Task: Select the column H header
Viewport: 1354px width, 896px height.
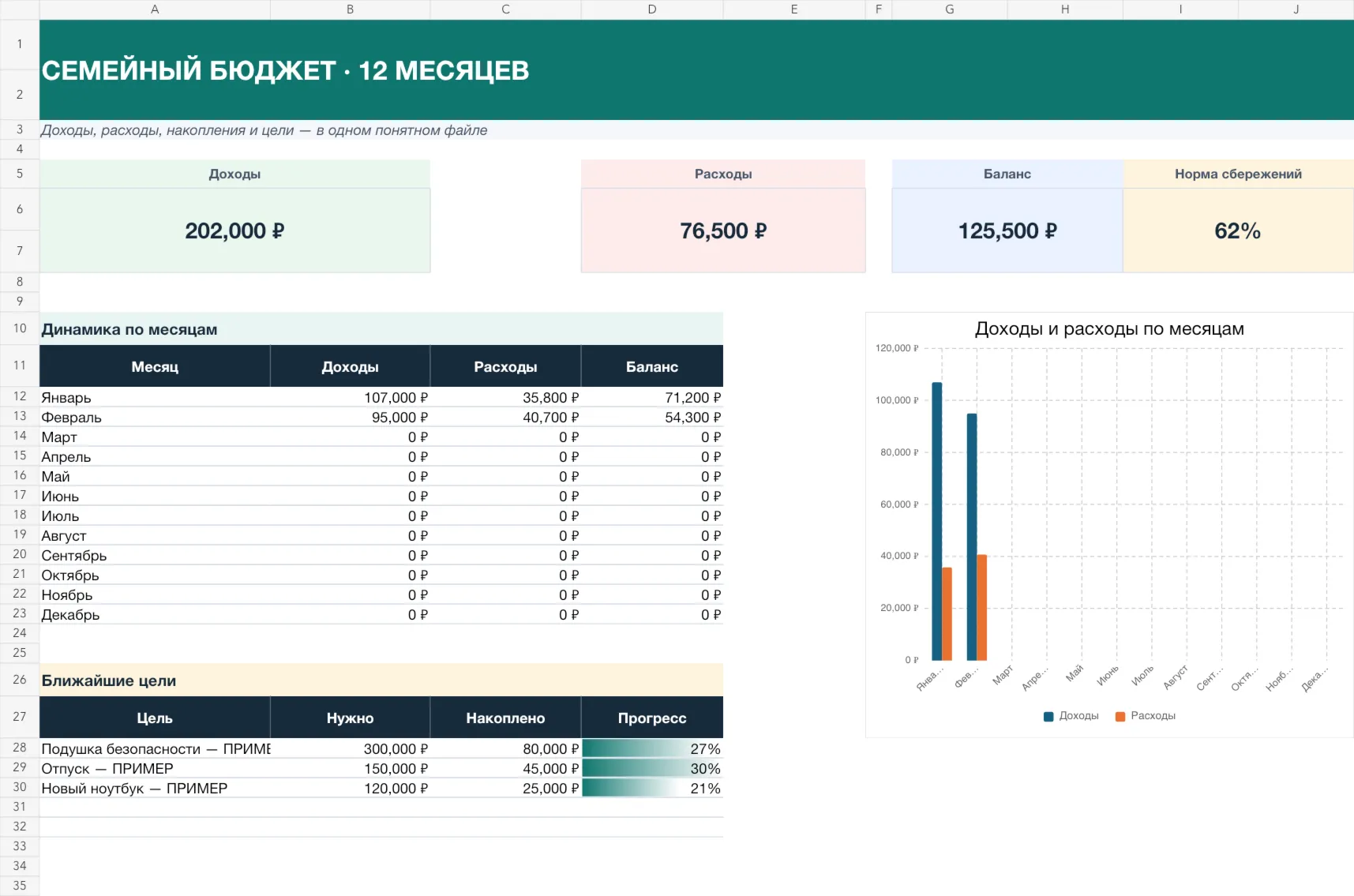Action: (1065, 9)
